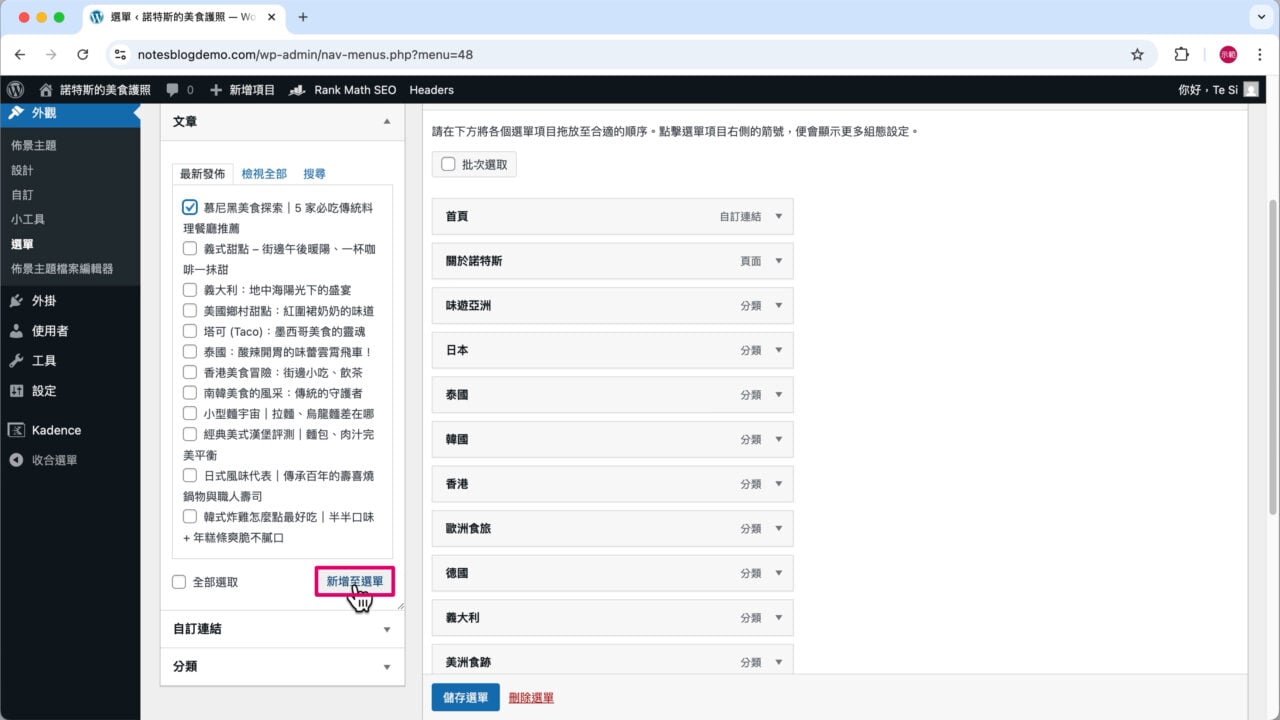Enable the 批次選取 bulk select checkbox
This screenshot has height=720, width=1280.
pos(448,164)
